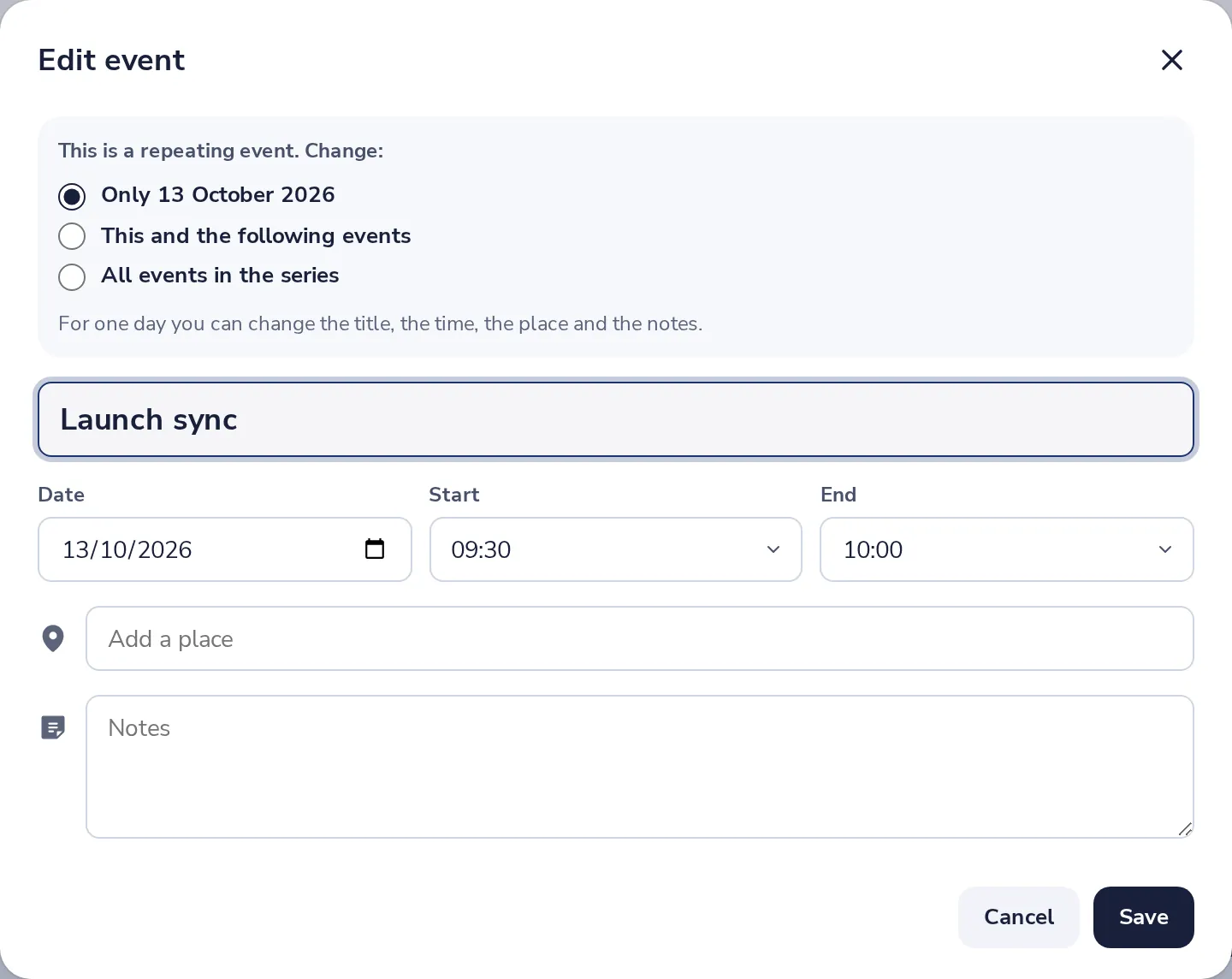The image size is (1232, 979).
Task: Save the event changes
Action: pos(1144,917)
